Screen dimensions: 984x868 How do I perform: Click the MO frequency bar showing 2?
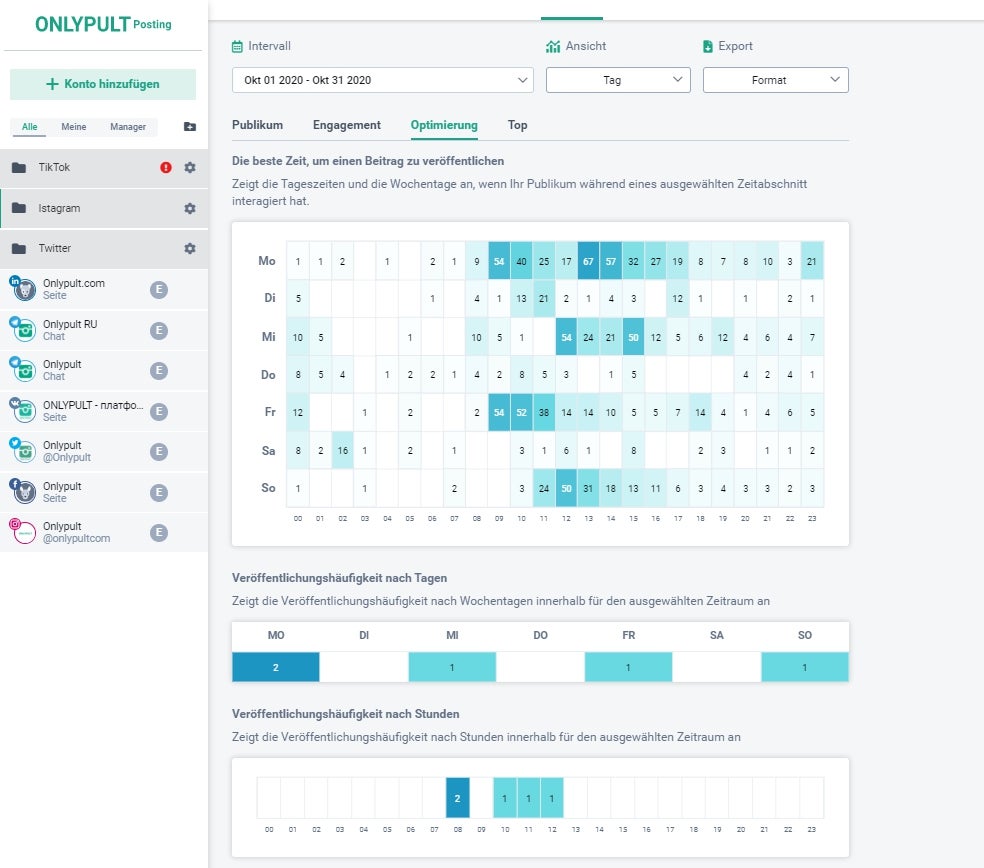pos(275,667)
